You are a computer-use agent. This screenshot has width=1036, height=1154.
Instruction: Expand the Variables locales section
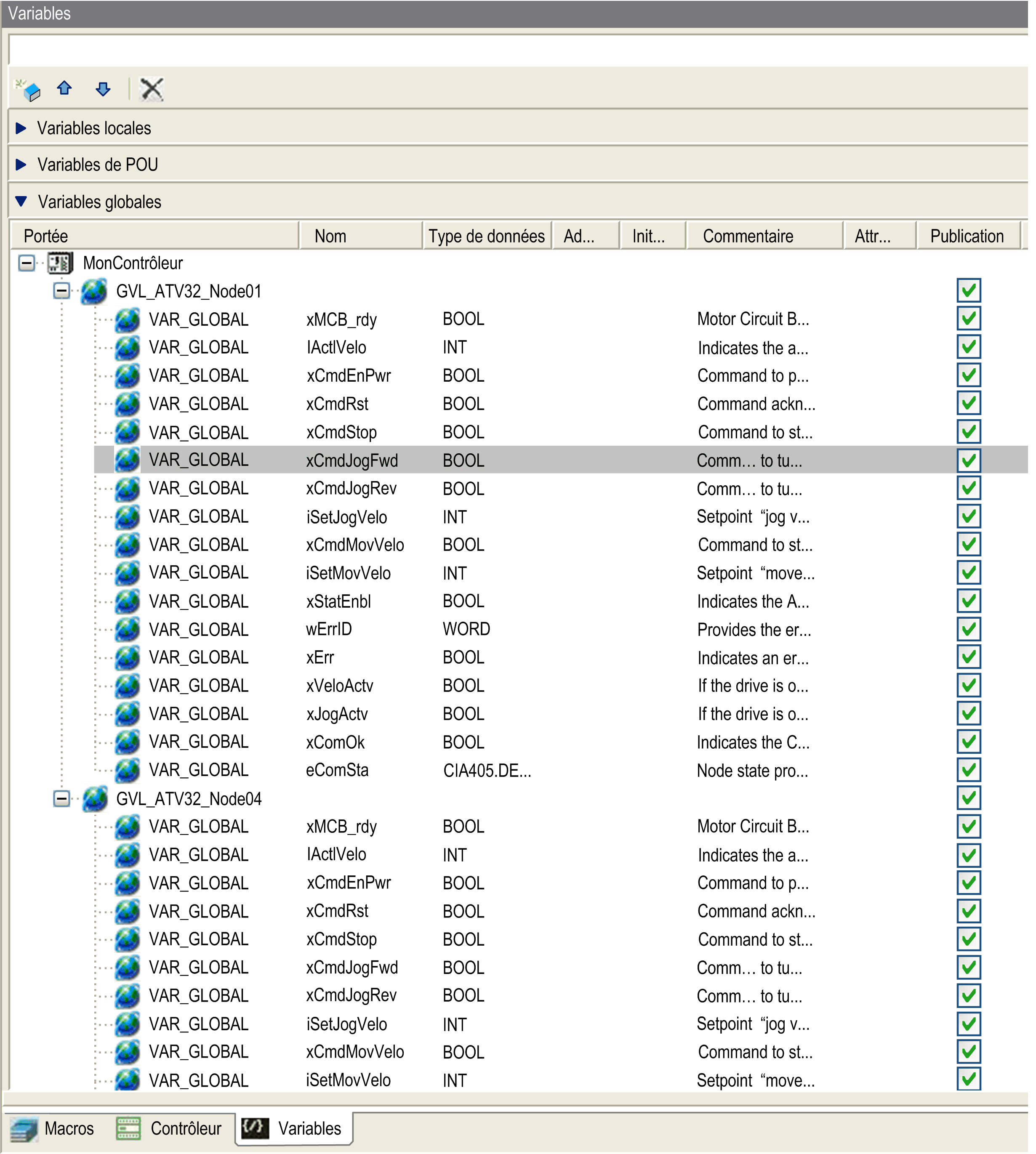click(21, 128)
